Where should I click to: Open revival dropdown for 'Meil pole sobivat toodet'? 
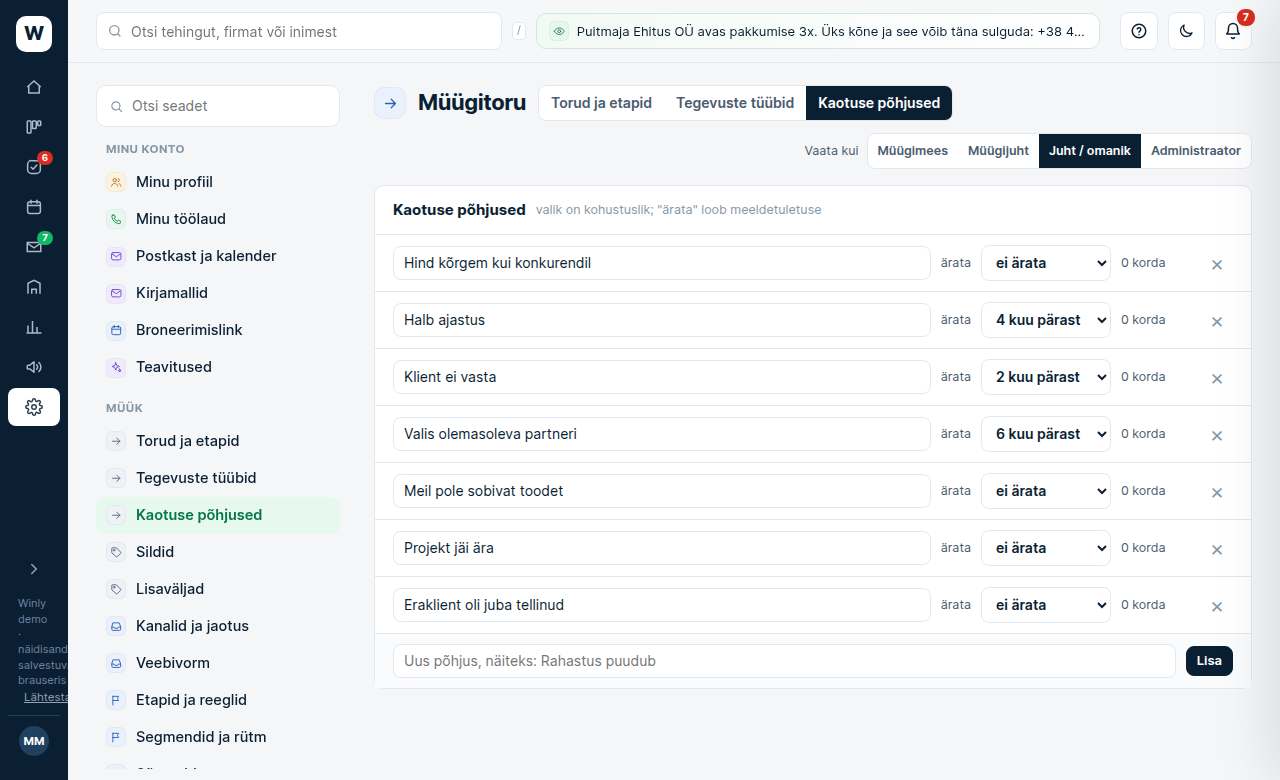click(1046, 491)
